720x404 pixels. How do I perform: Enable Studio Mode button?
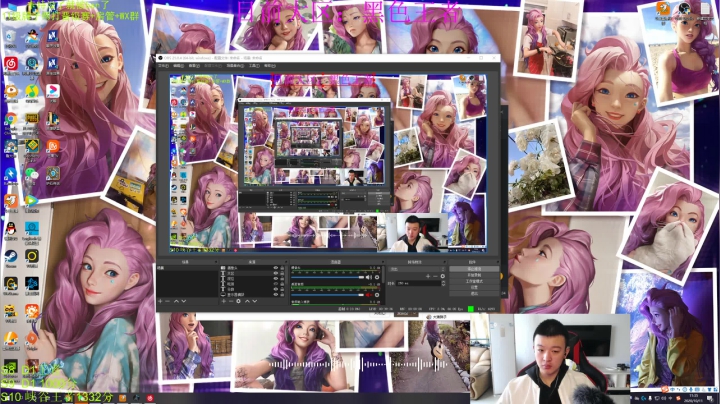pyautogui.click(x=474, y=281)
